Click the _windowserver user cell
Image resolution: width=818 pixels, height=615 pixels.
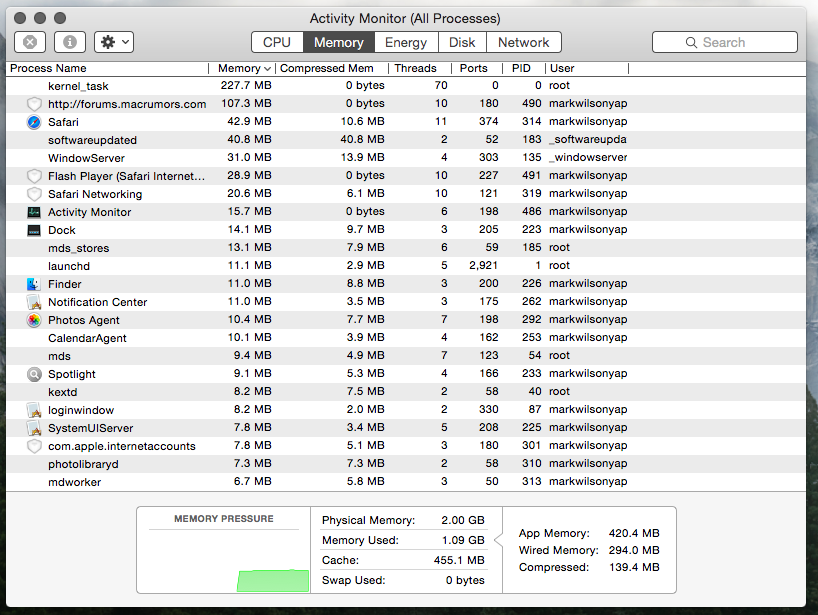pos(588,158)
